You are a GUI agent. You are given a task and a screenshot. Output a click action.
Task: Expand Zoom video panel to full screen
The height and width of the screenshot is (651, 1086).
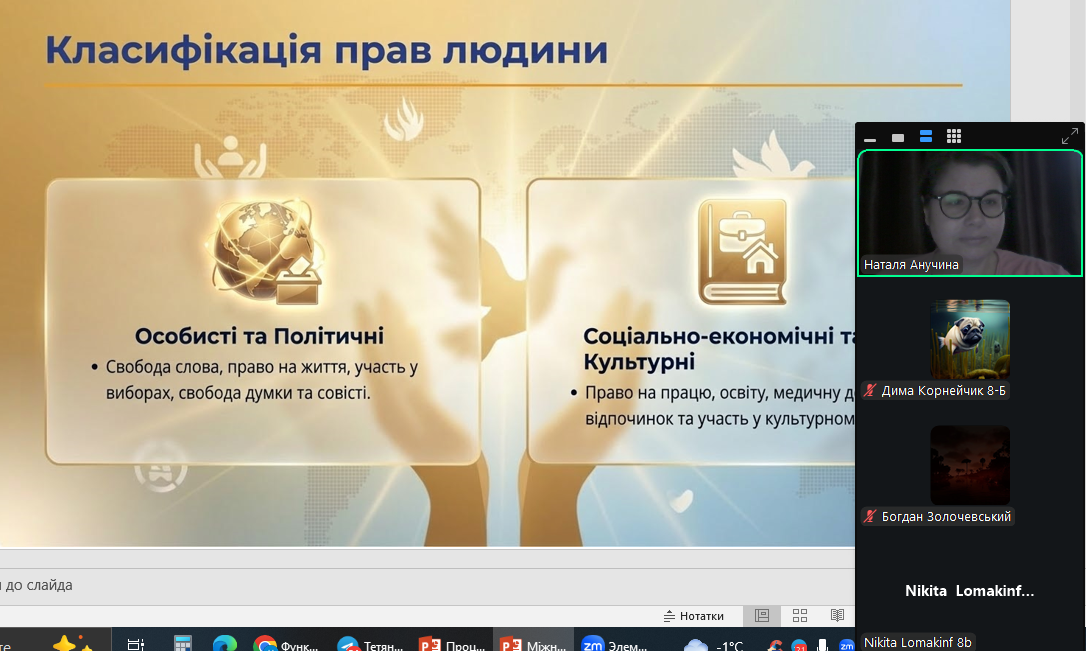(x=1069, y=137)
